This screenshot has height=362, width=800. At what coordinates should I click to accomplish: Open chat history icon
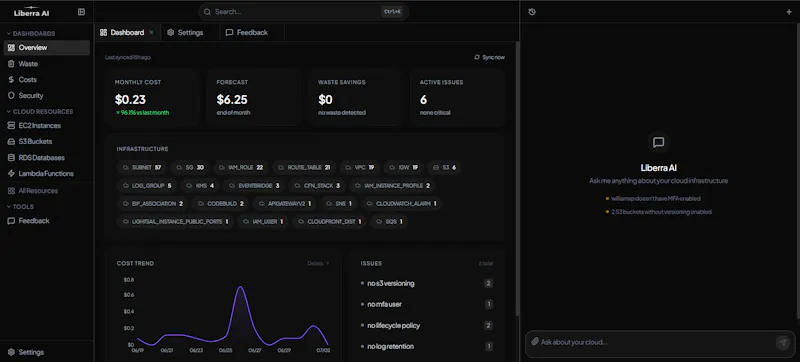pyautogui.click(x=532, y=12)
